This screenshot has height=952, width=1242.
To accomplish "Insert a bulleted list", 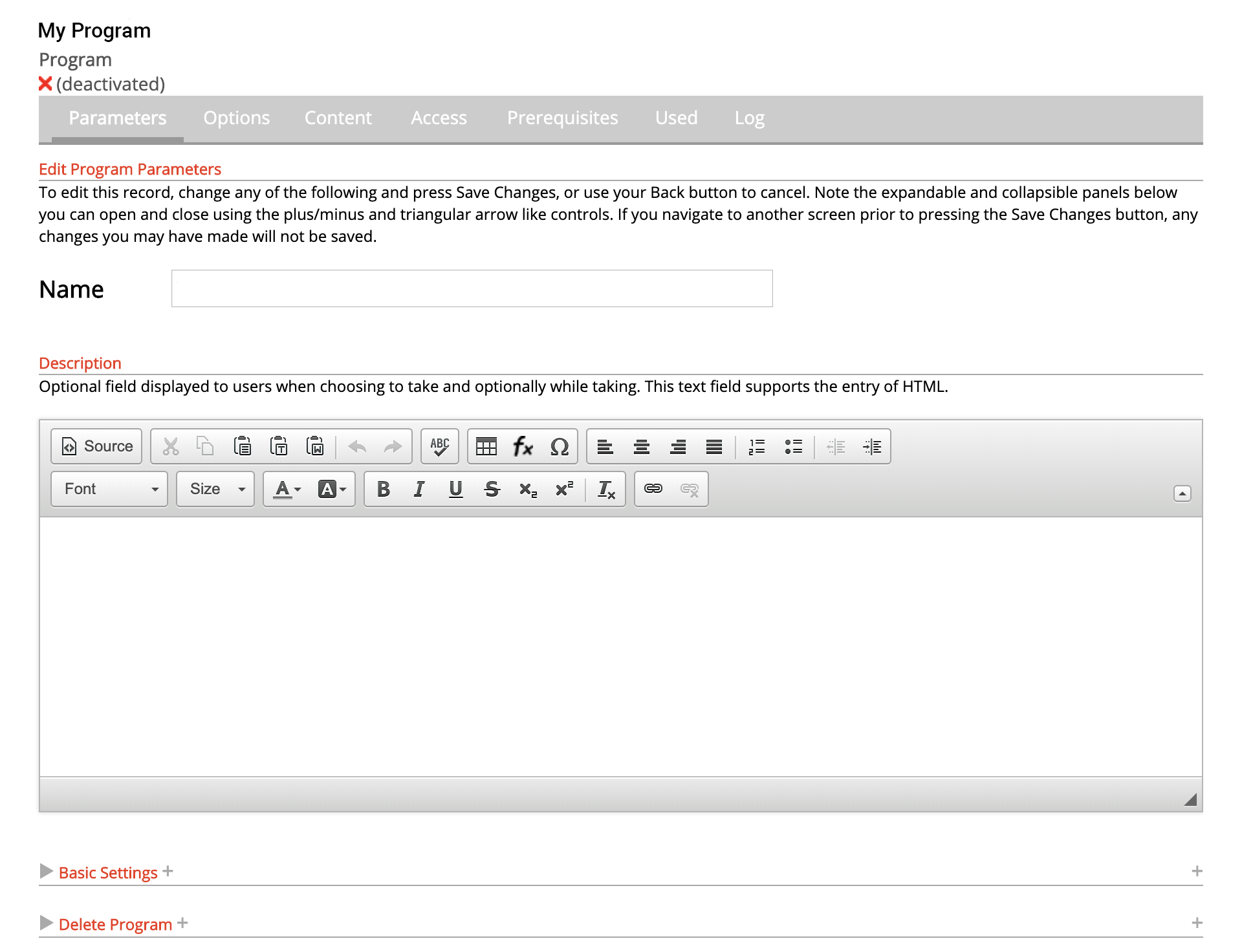I will pos(793,446).
